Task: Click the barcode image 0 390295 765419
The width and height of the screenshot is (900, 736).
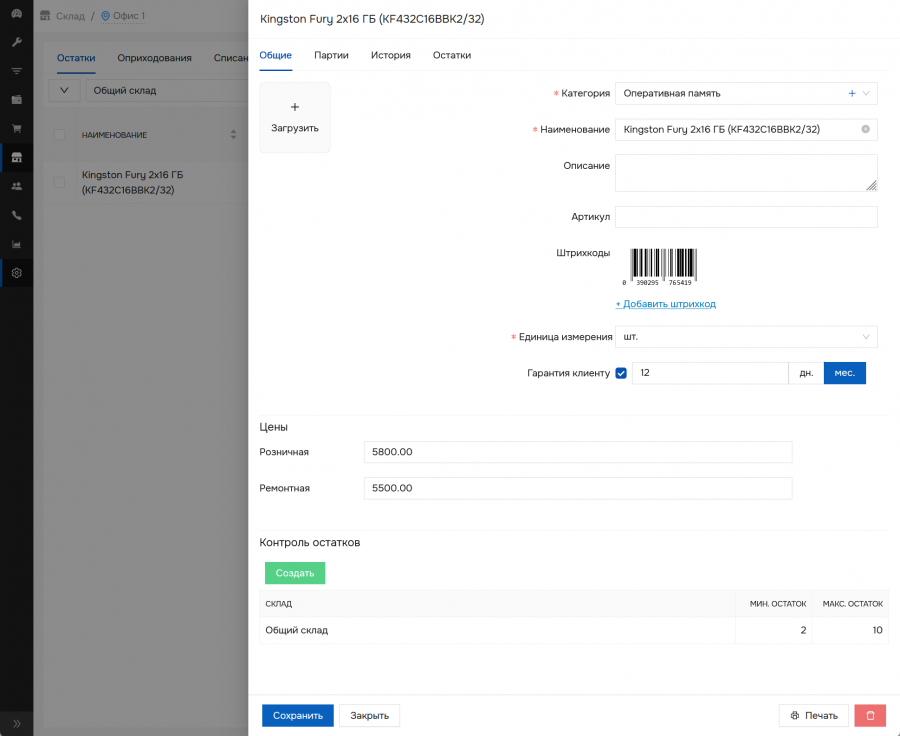Action: point(660,267)
